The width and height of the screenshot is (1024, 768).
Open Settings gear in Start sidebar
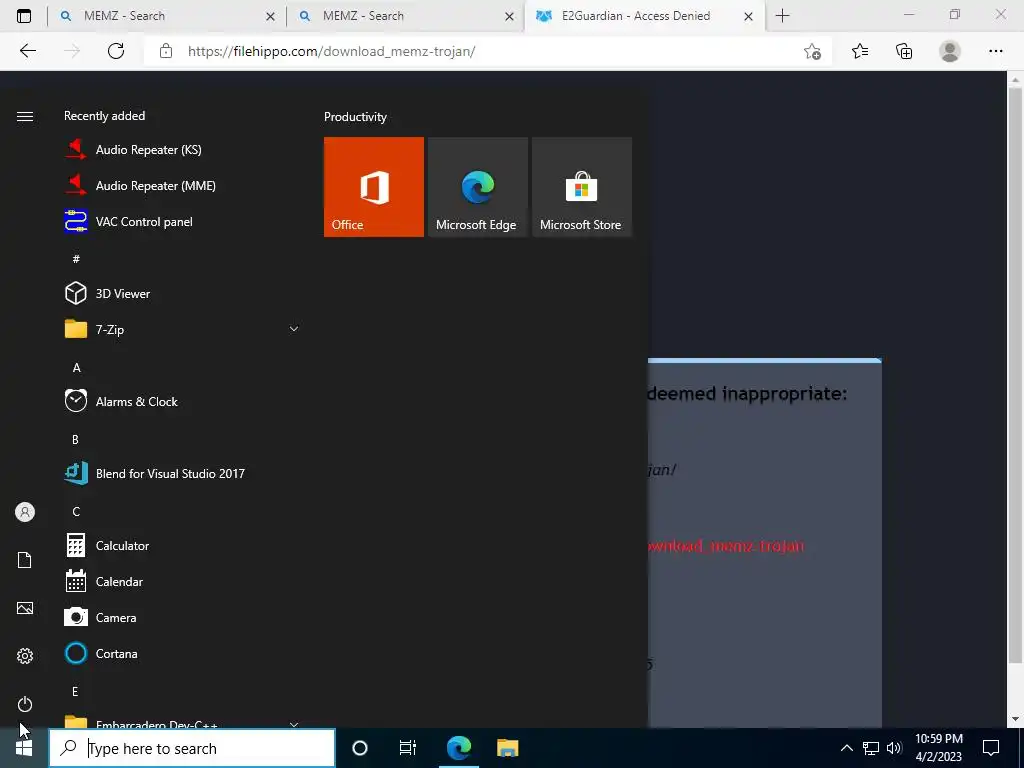coord(25,656)
